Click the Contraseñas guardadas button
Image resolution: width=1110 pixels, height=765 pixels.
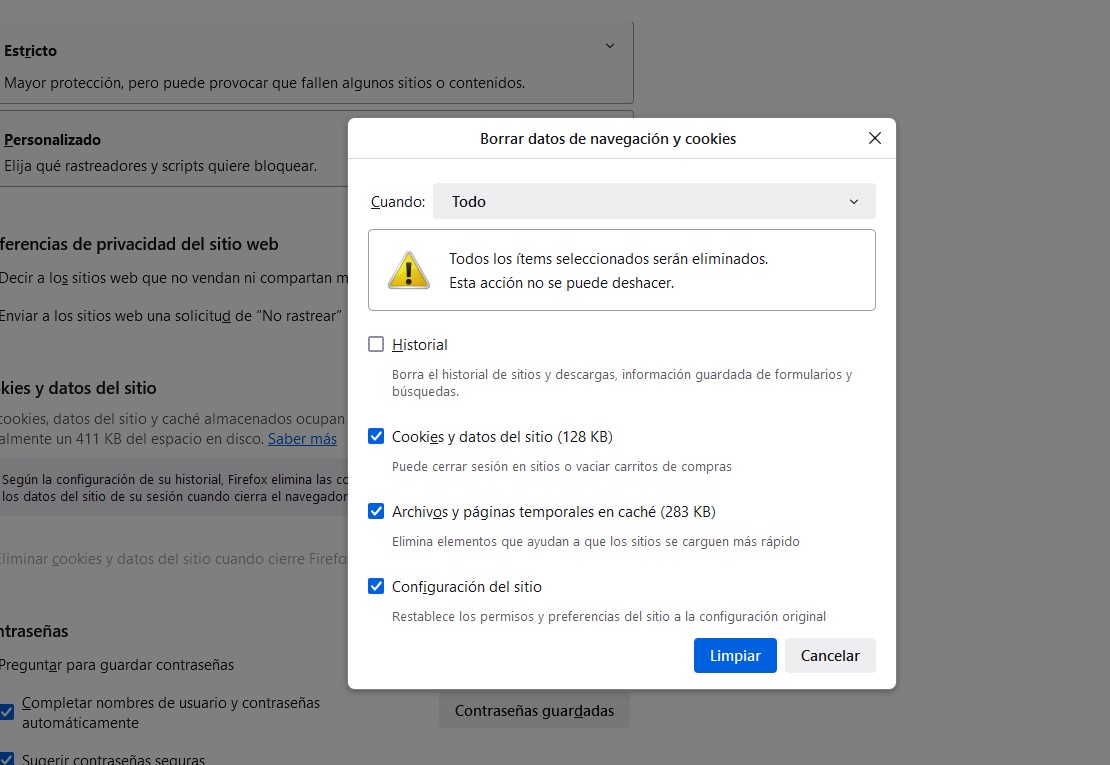[534, 710]
